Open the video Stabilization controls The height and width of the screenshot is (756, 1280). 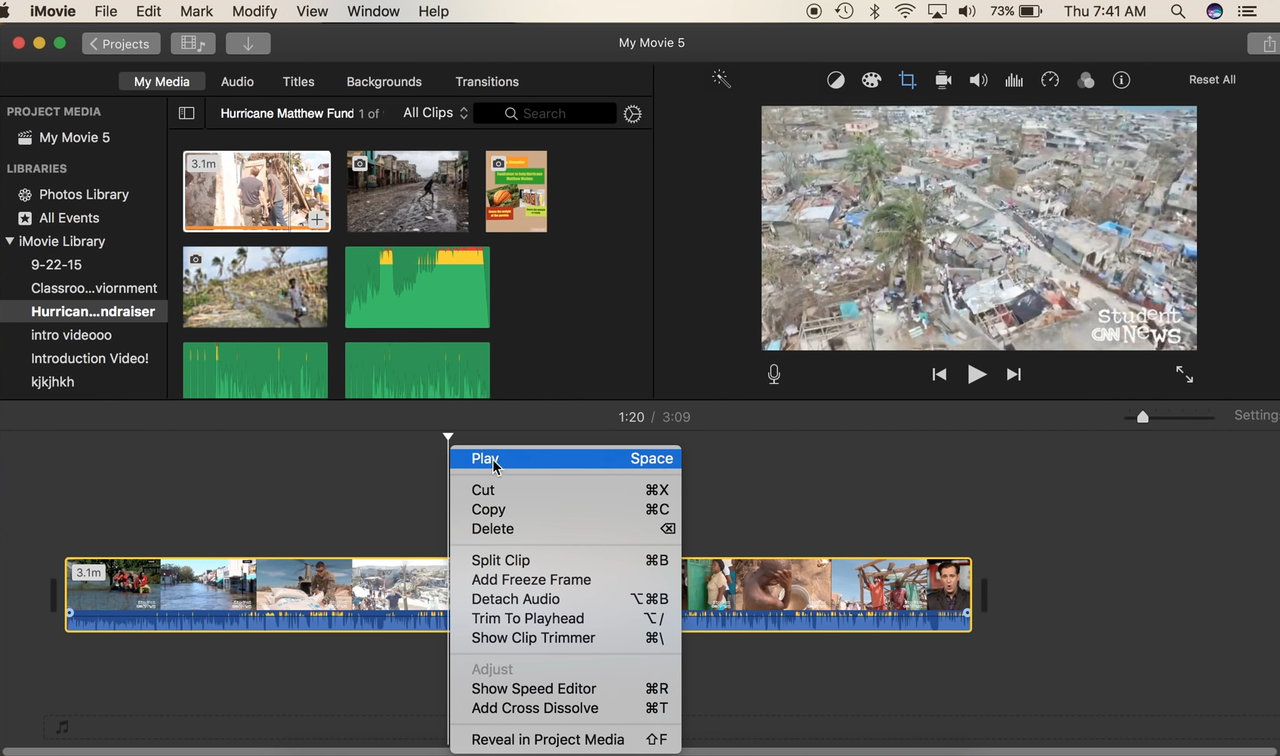click(x=943, y=80)
